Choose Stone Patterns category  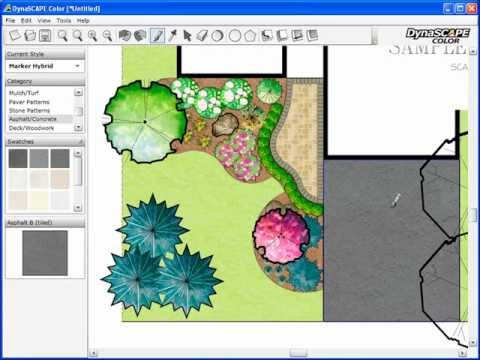pyautogui.click(x=29, y=110)
